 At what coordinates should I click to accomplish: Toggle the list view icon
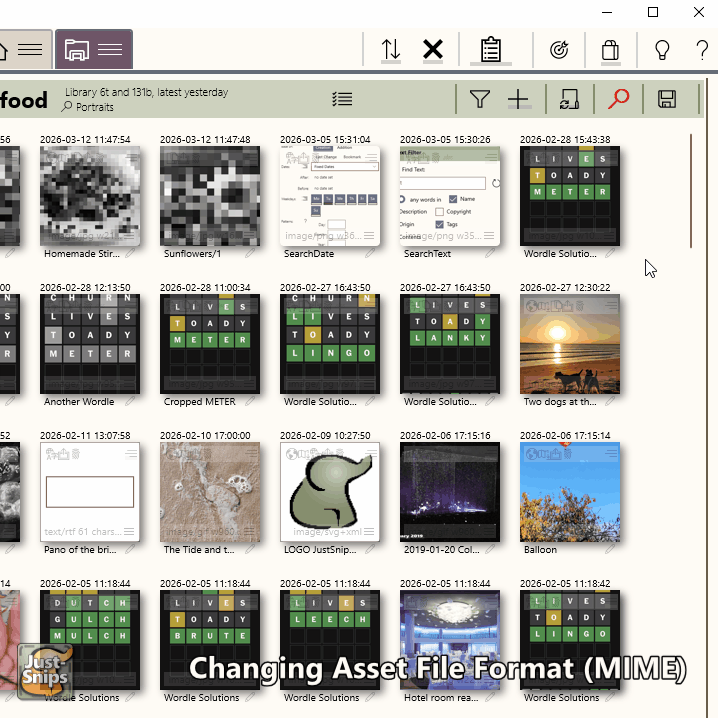(342, 99)
